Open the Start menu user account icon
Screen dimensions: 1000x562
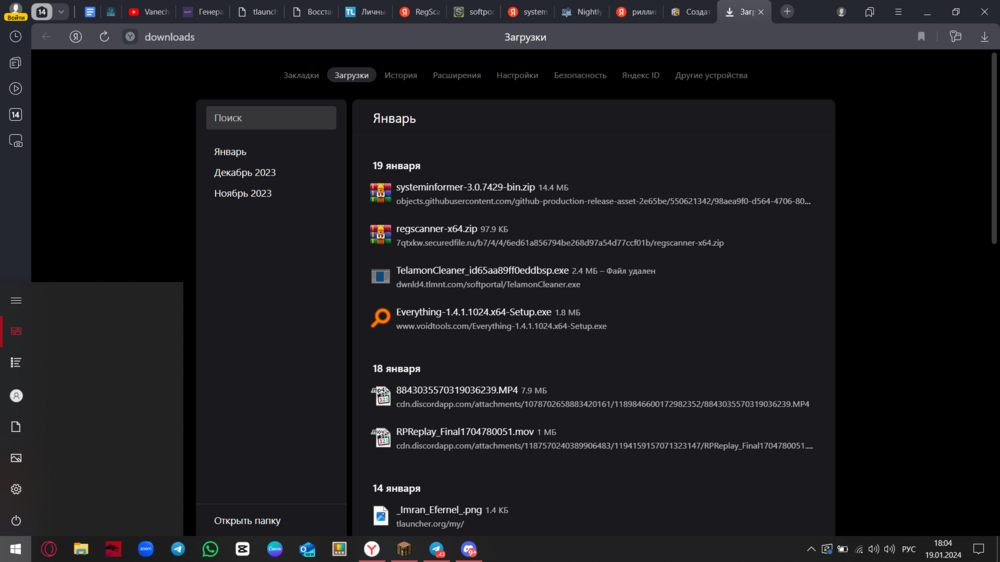16,396
